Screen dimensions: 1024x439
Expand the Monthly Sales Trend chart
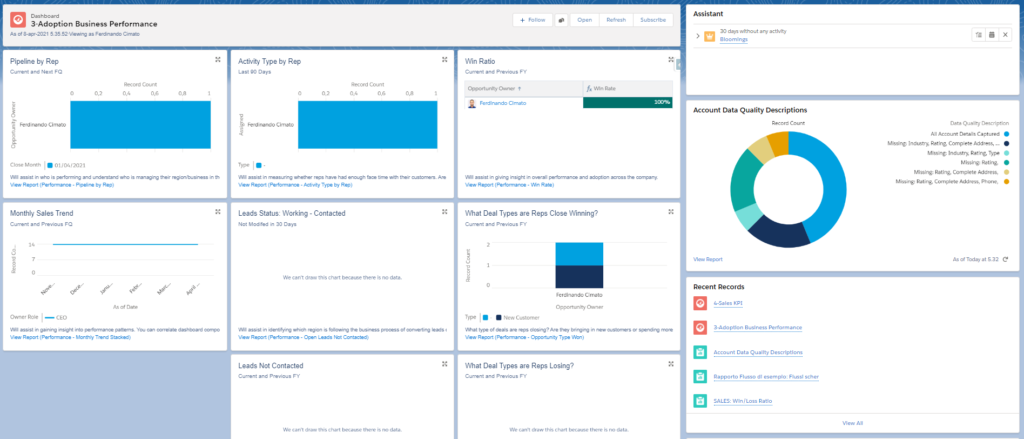(217, 212)
